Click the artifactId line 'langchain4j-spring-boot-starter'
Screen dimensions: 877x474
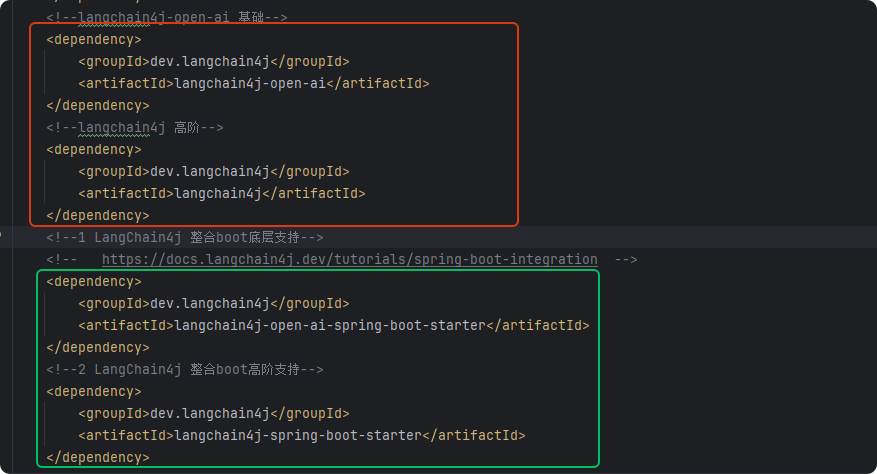point(302,435)
